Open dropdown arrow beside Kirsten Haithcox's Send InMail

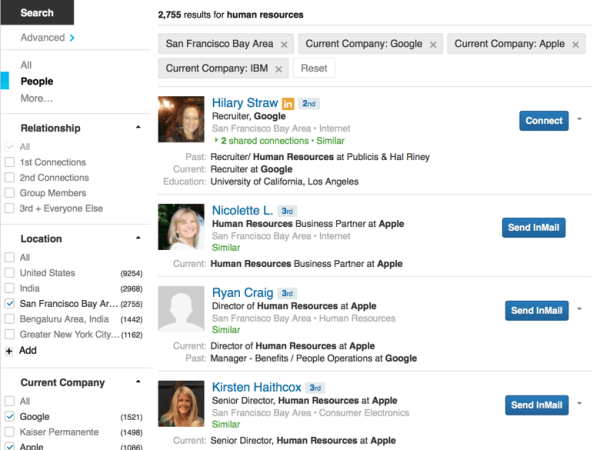click(x=579, y=404)
